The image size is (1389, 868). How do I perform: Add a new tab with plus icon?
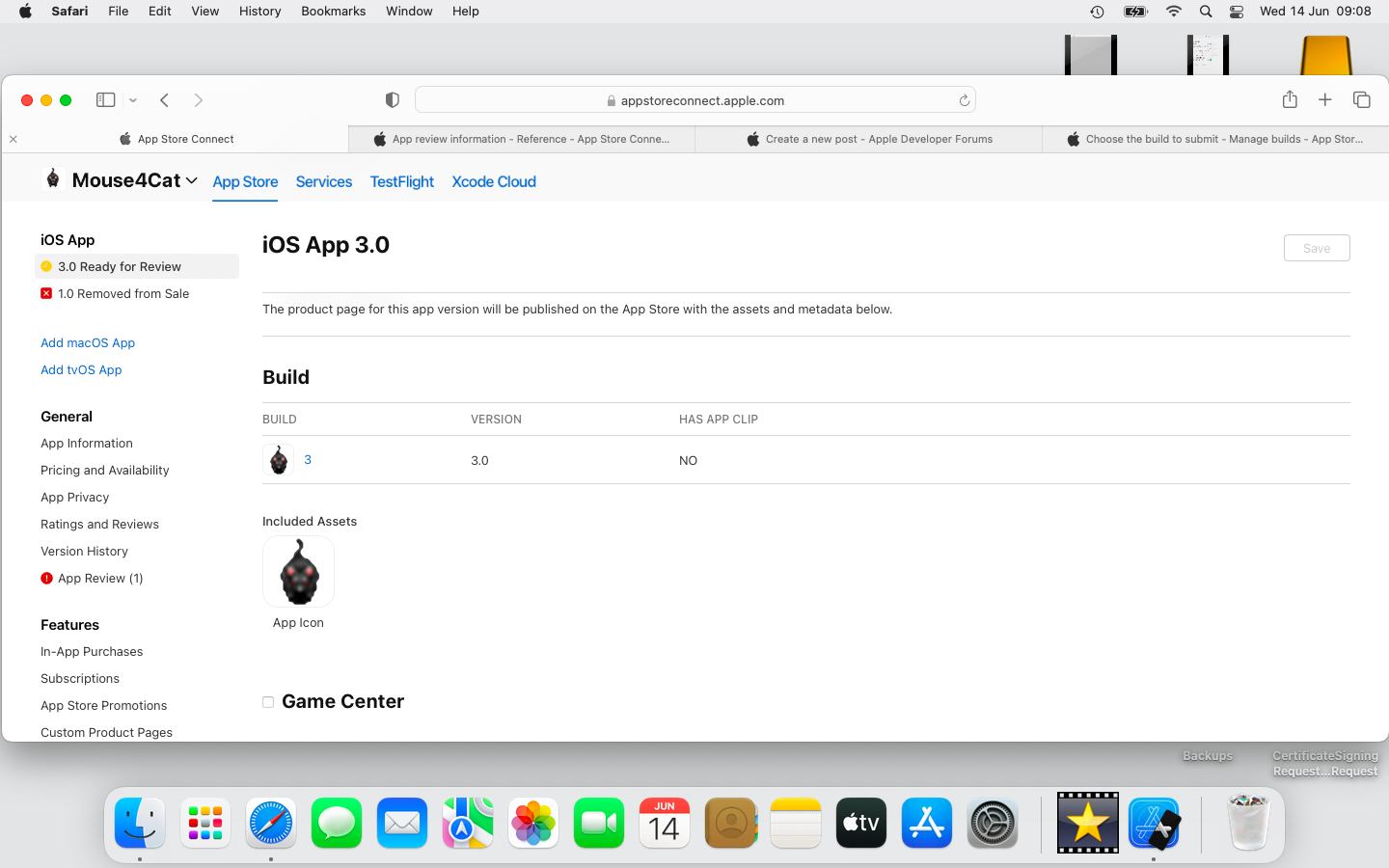(x=1325, y=99)
